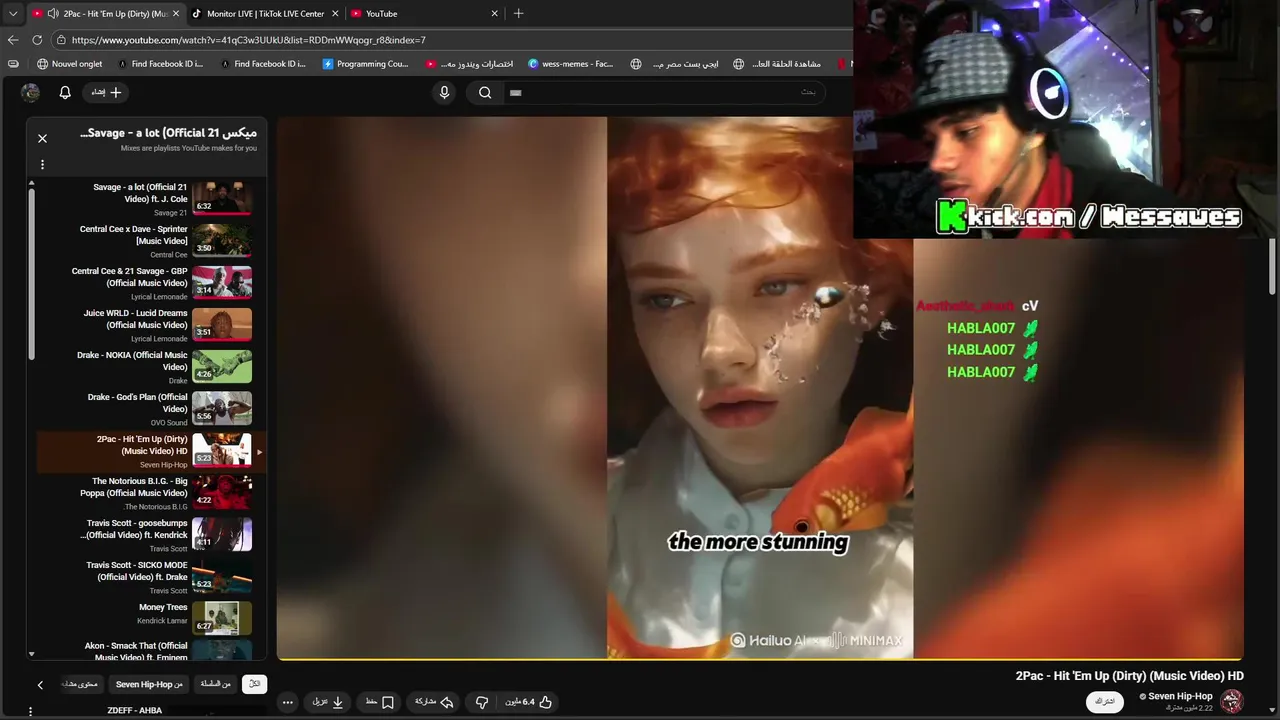
Task: Play Money Trees by Kendrick Lamar thumbnail
Action: (222, 618)
